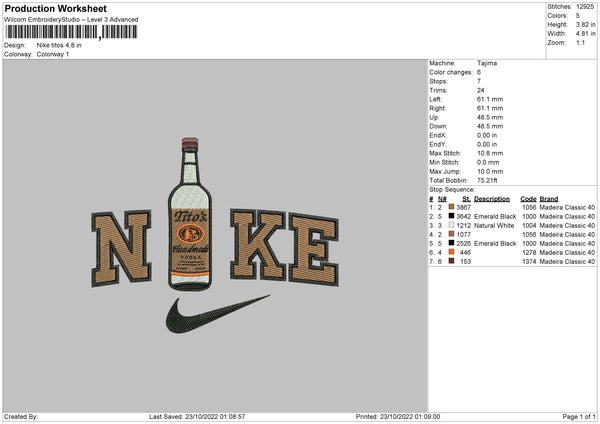
Task: Click Madeira Classic 40 in stop row 1
Action: [x=567, y=207]
